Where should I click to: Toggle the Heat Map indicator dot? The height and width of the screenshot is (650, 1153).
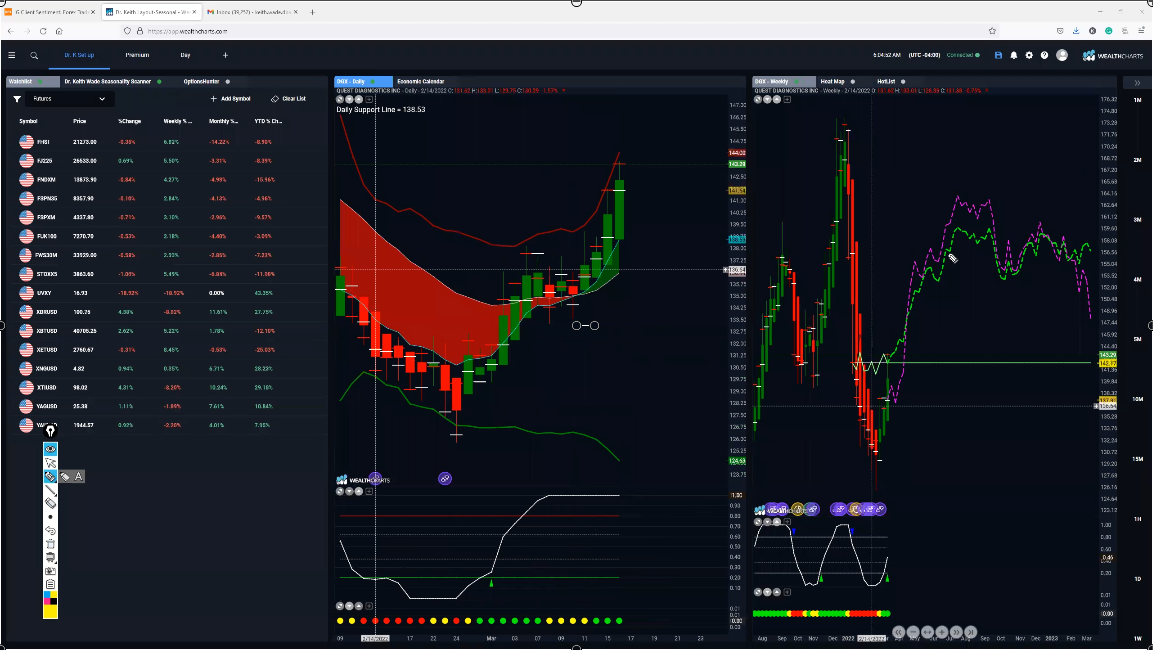pos(852,82)
